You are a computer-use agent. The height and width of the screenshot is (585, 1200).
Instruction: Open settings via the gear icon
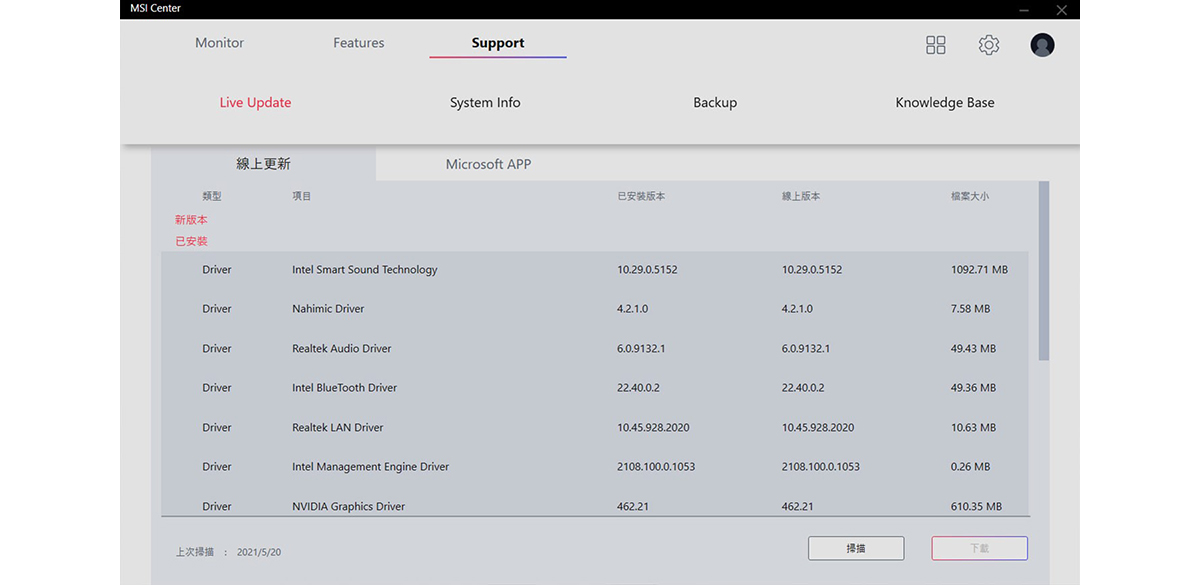coord(989,45)
